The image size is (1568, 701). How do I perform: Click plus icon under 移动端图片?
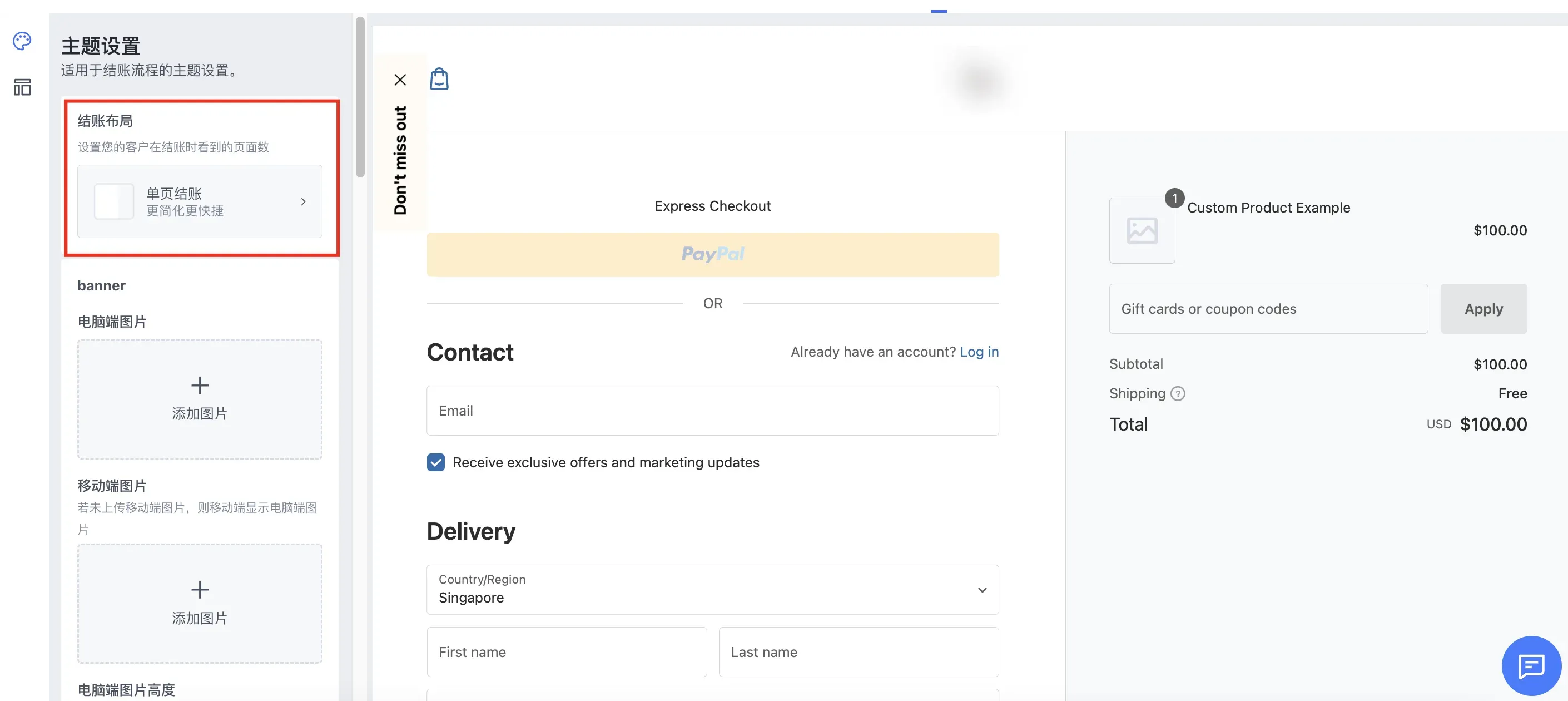[x=200, y=589]
